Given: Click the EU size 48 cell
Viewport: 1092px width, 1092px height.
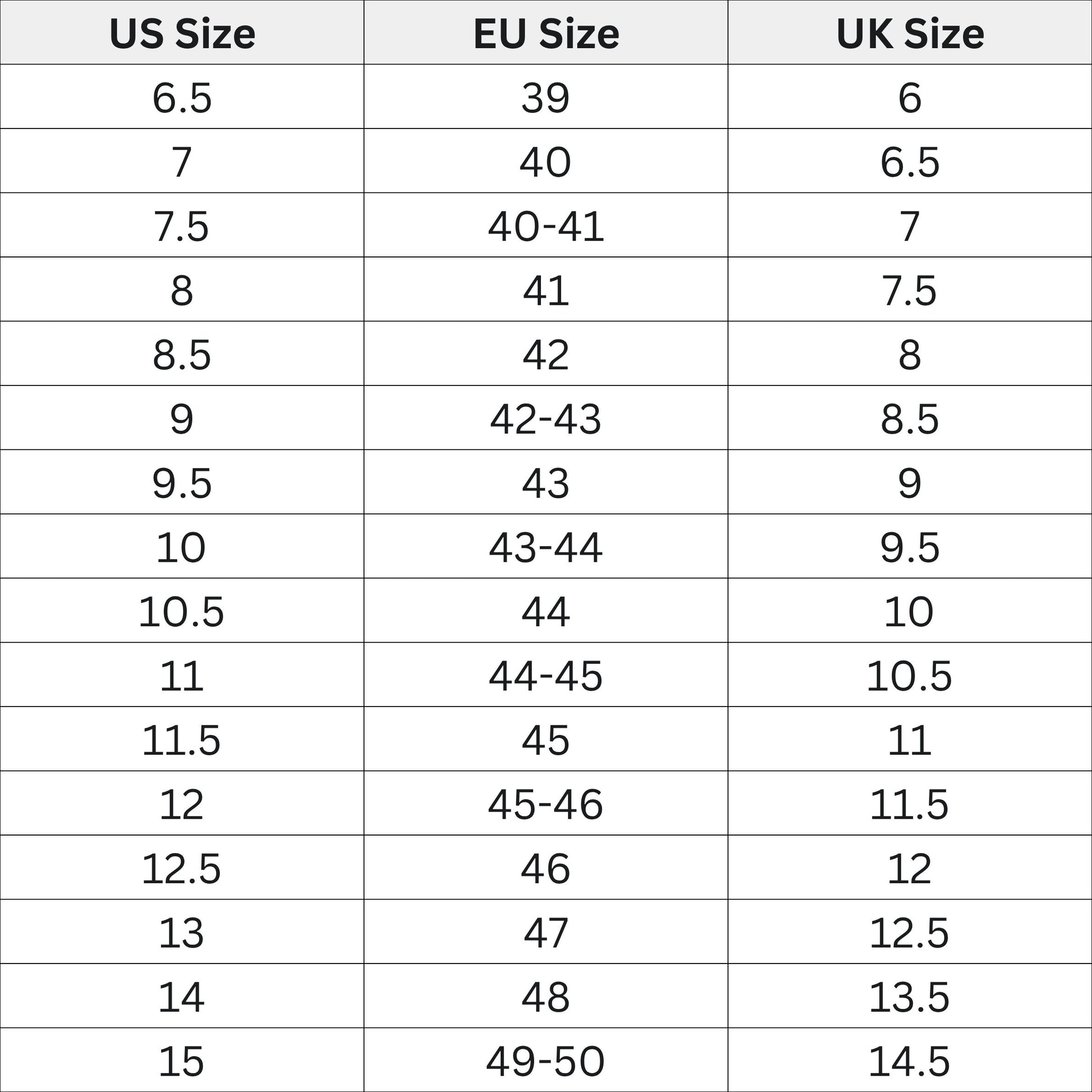Looking at the screenshot, I should (x=545, y=997).
